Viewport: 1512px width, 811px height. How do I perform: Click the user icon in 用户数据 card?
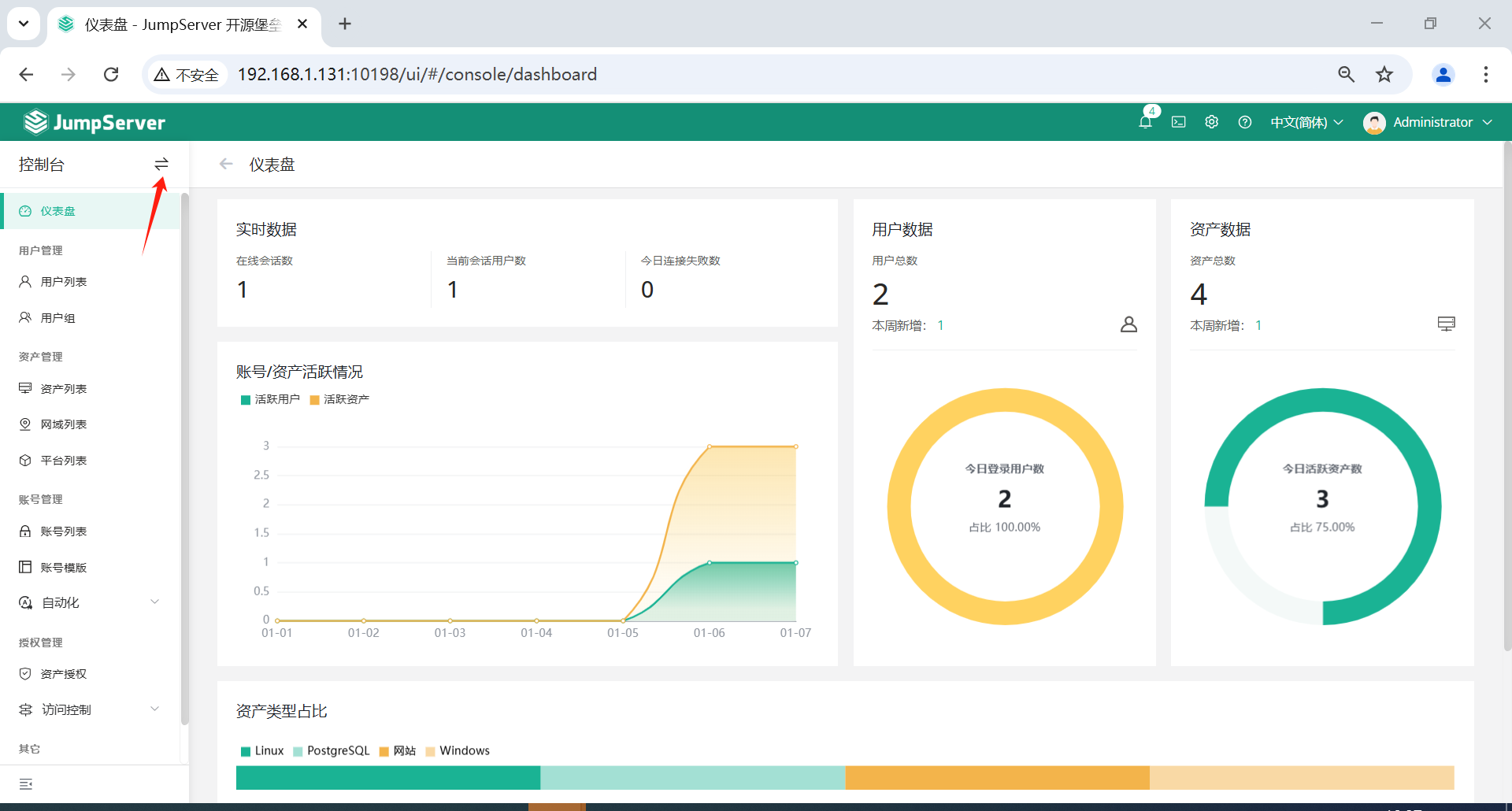(1128, 324)
